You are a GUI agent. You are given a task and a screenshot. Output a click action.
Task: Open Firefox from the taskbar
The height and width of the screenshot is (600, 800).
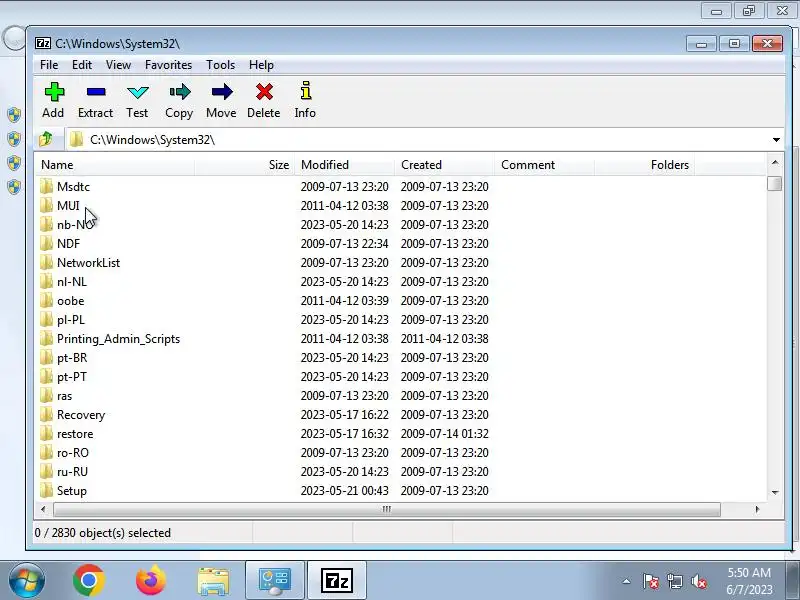pyautogui.click(x=151, y=581)
